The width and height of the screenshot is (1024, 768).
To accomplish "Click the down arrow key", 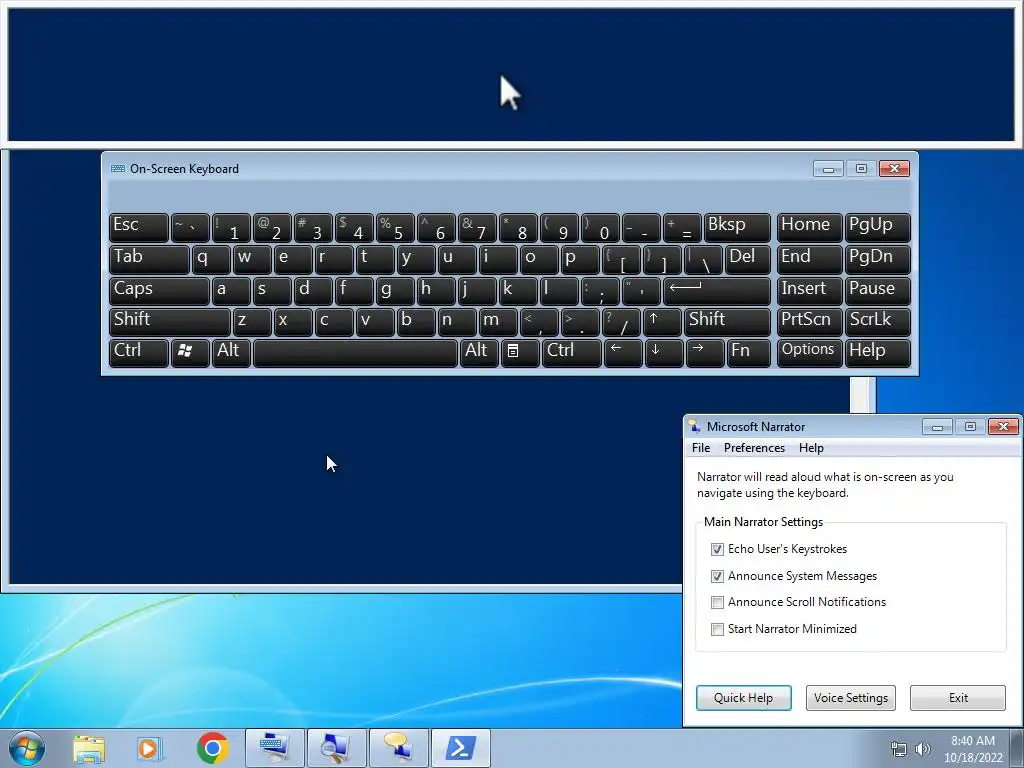I will click(x=664, y=353).
